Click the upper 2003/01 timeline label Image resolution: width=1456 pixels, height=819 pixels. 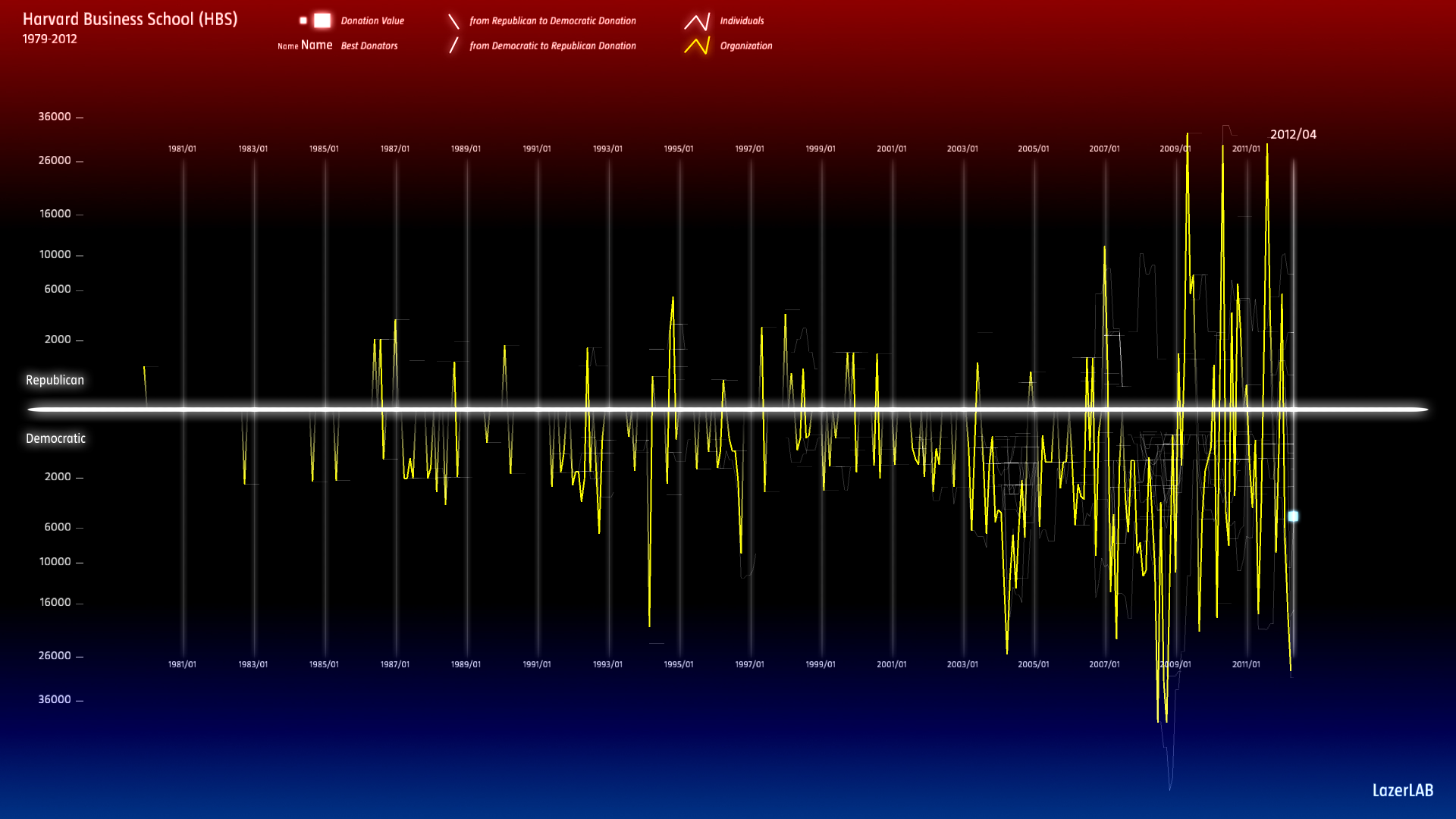[x=962, y=149]
